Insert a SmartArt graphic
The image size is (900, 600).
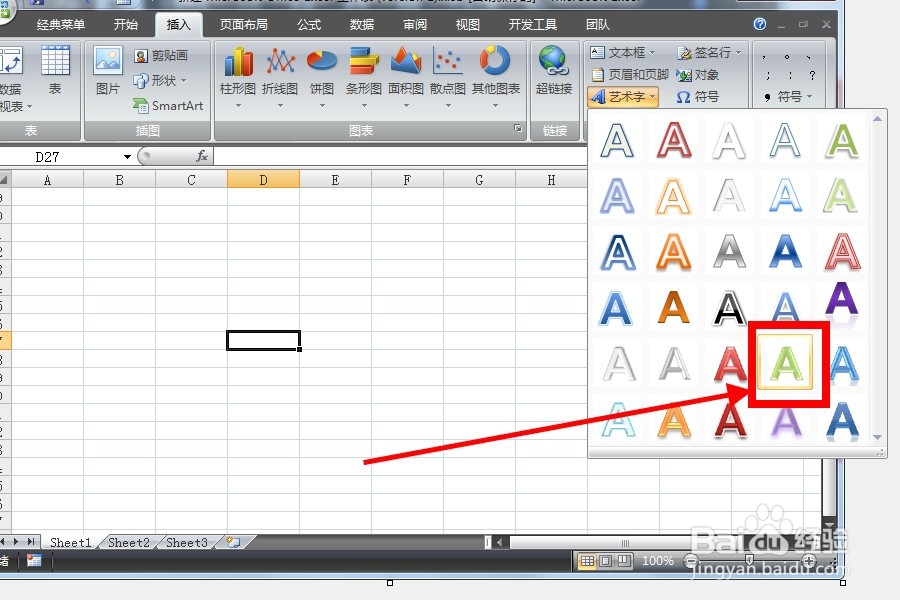tap(168, 106)
